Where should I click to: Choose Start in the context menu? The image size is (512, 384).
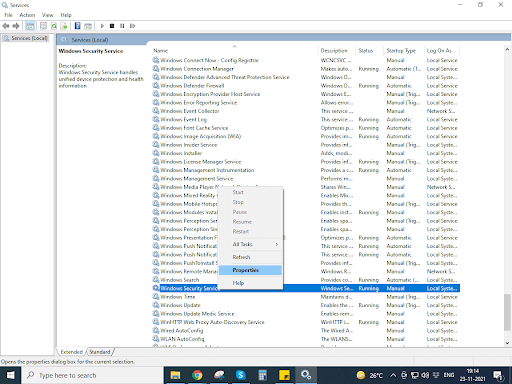pos(250,192)
